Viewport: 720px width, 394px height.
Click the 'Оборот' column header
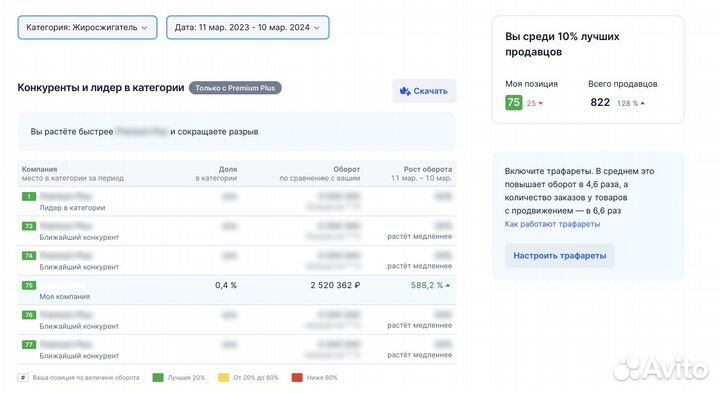(346, 169)
